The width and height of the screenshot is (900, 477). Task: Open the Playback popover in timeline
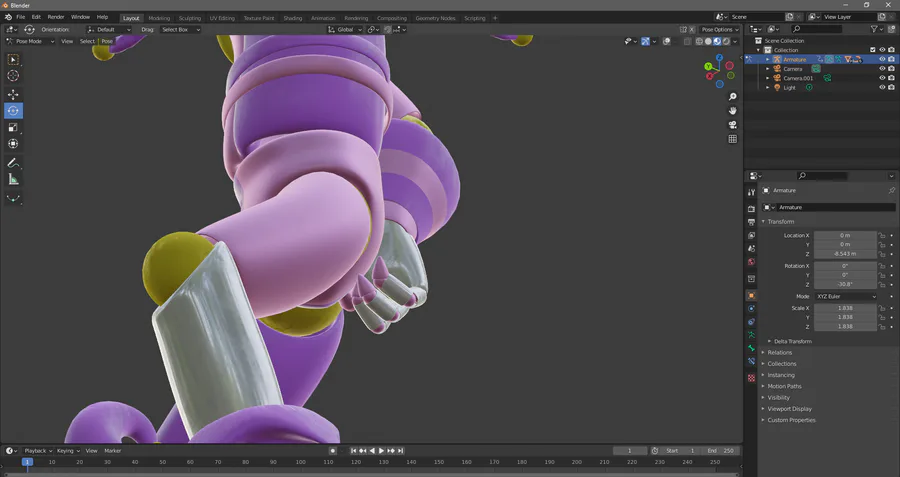click(38, 451)
